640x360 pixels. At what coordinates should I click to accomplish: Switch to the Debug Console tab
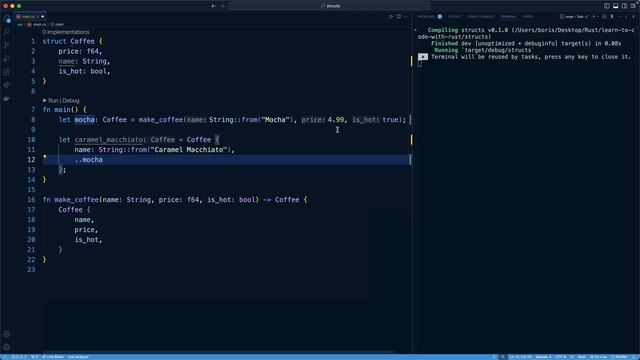(481, 17)
